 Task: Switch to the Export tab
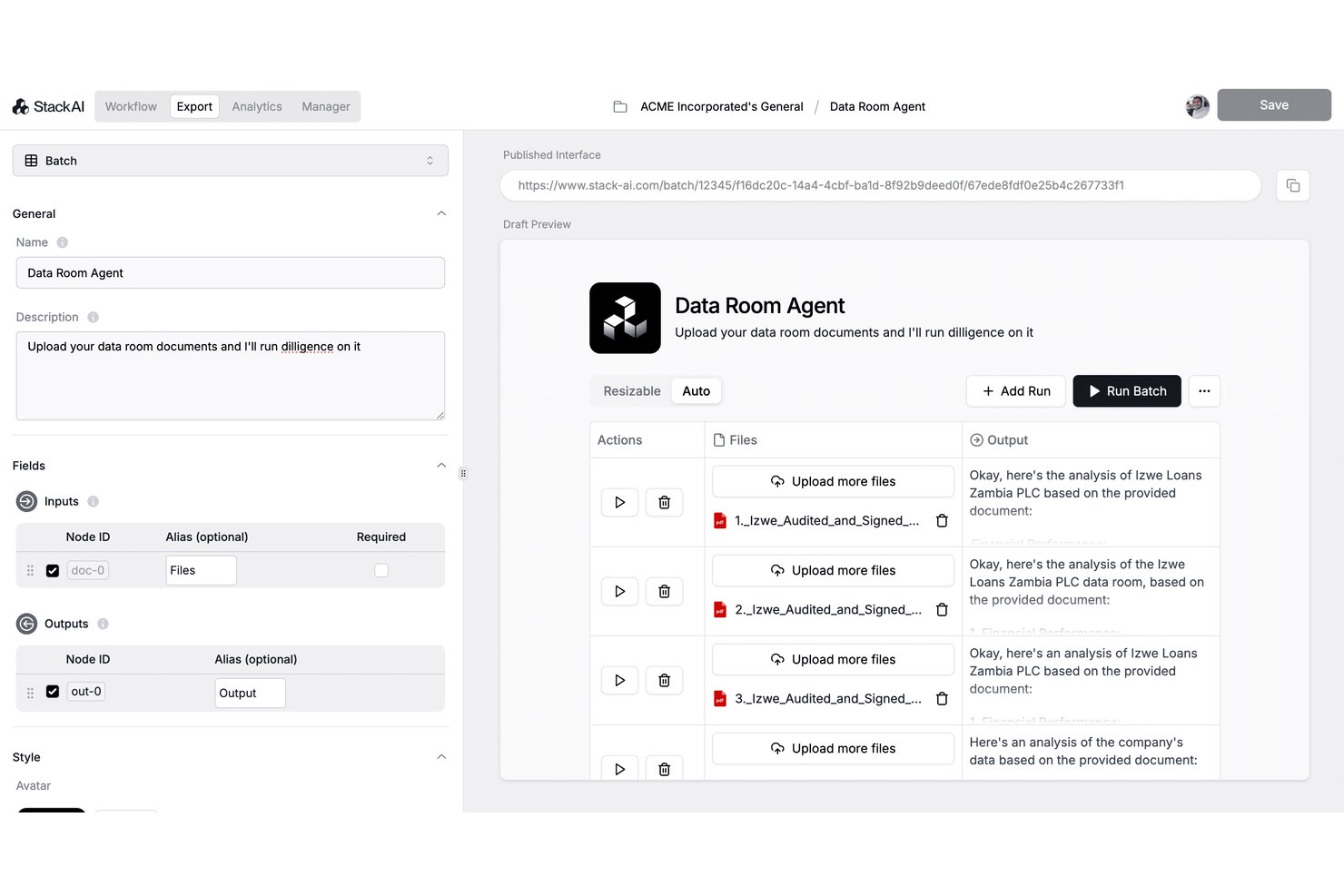tap(194, 106)
